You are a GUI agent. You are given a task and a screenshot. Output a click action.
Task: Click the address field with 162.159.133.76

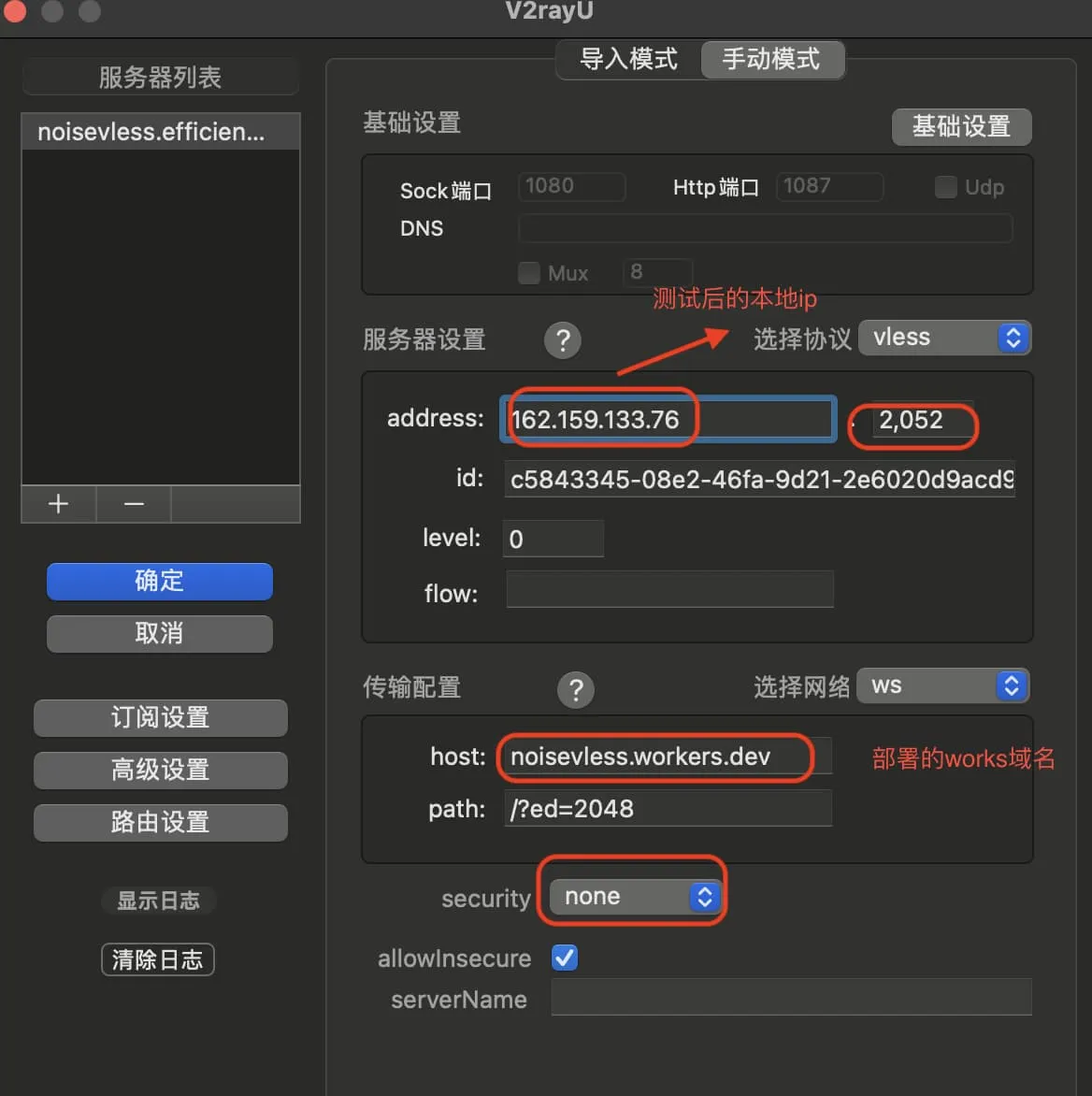(x=668, y=419)
